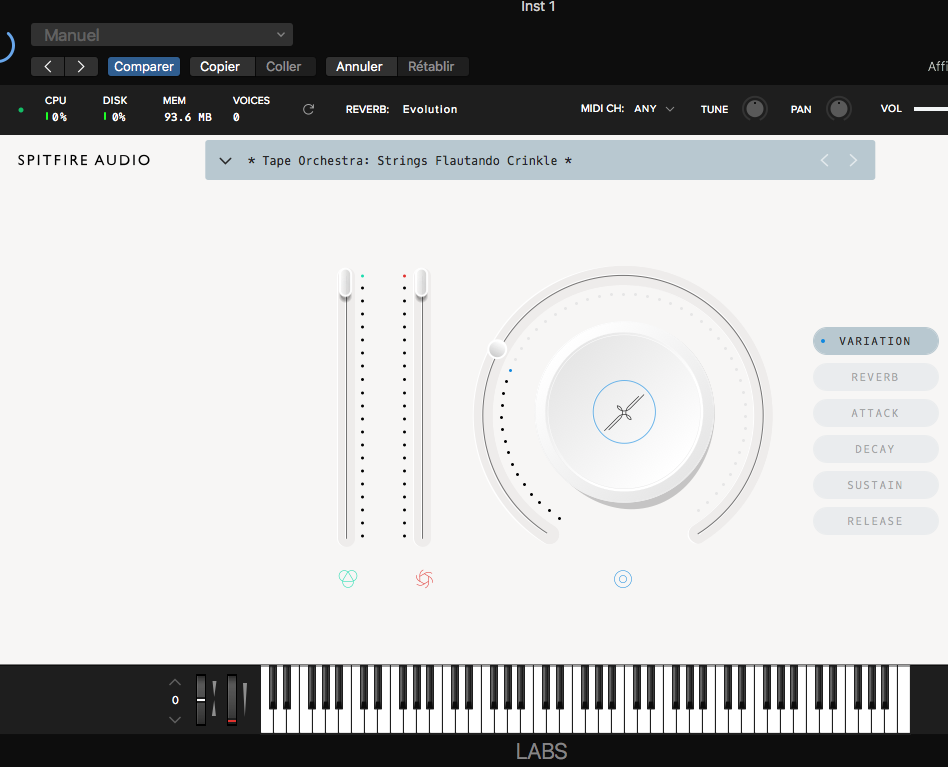Click the previous setting arrow under Manuel
The width and height of the screenshot is (948, 767).
pos(48,66)
